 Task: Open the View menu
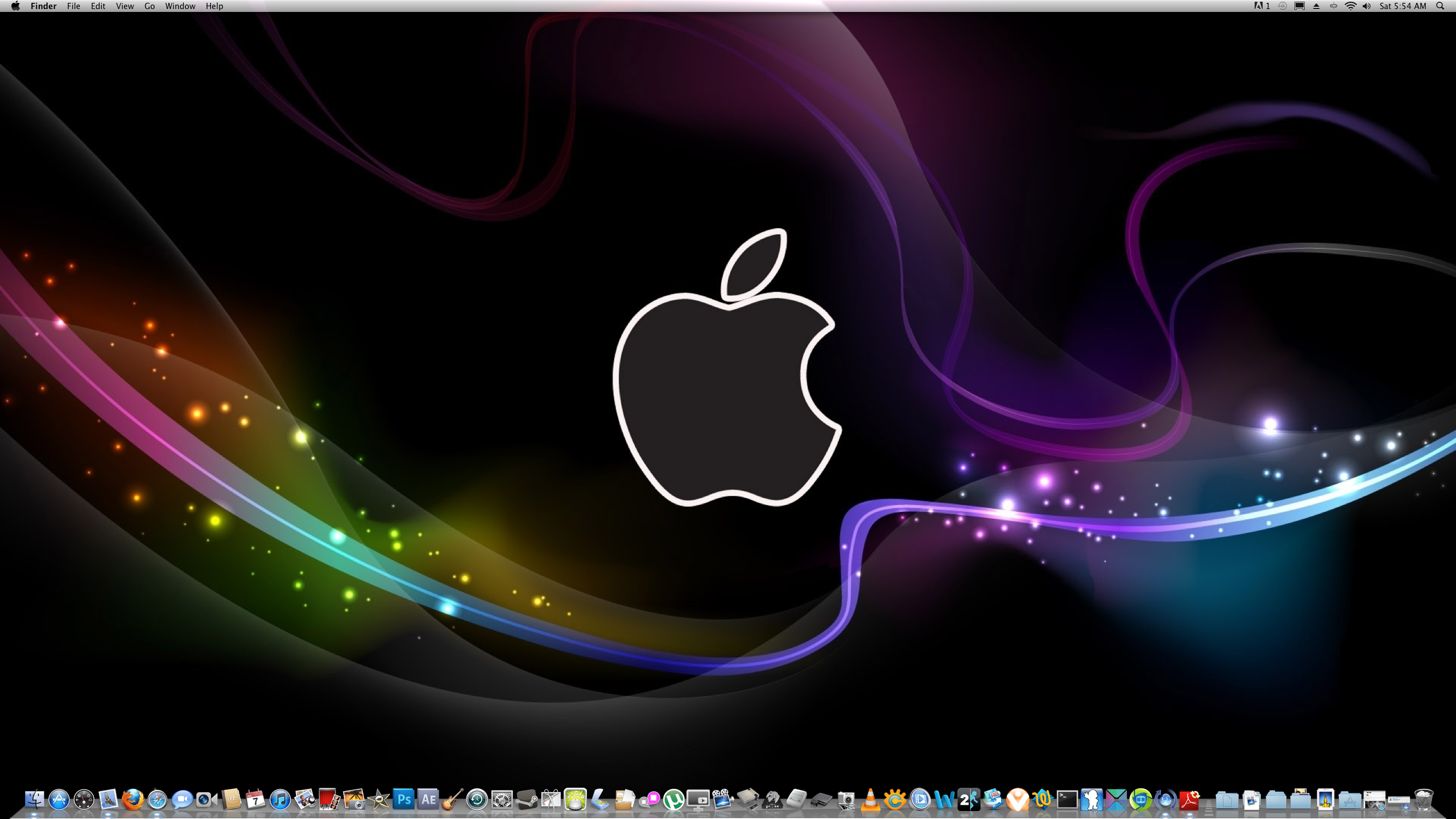point(125,6)
